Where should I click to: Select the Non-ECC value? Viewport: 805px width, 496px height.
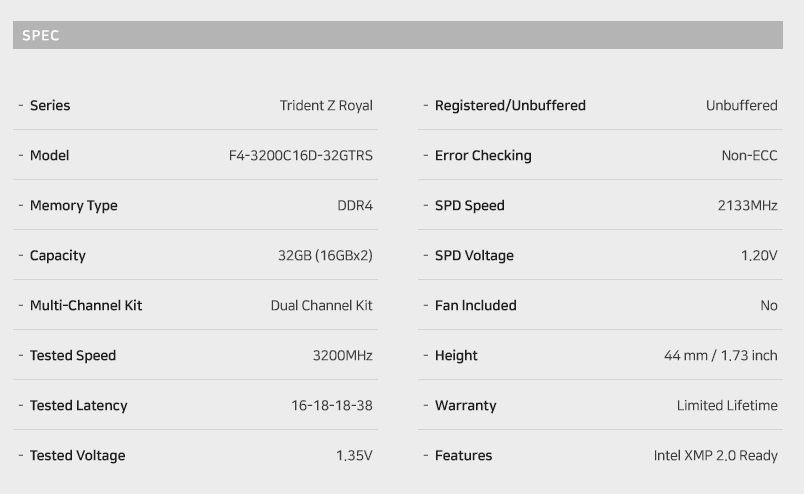pos(749,155)
